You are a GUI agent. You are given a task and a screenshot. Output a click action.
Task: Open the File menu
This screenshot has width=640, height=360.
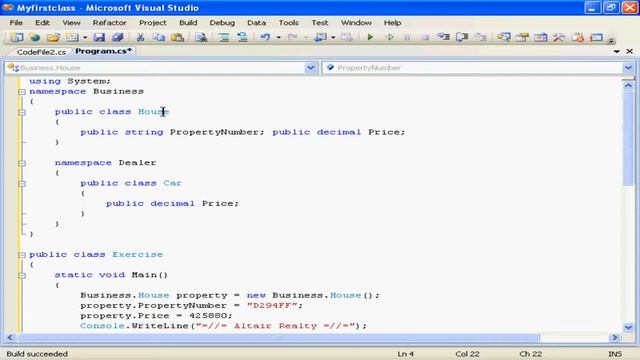point(16,23)
